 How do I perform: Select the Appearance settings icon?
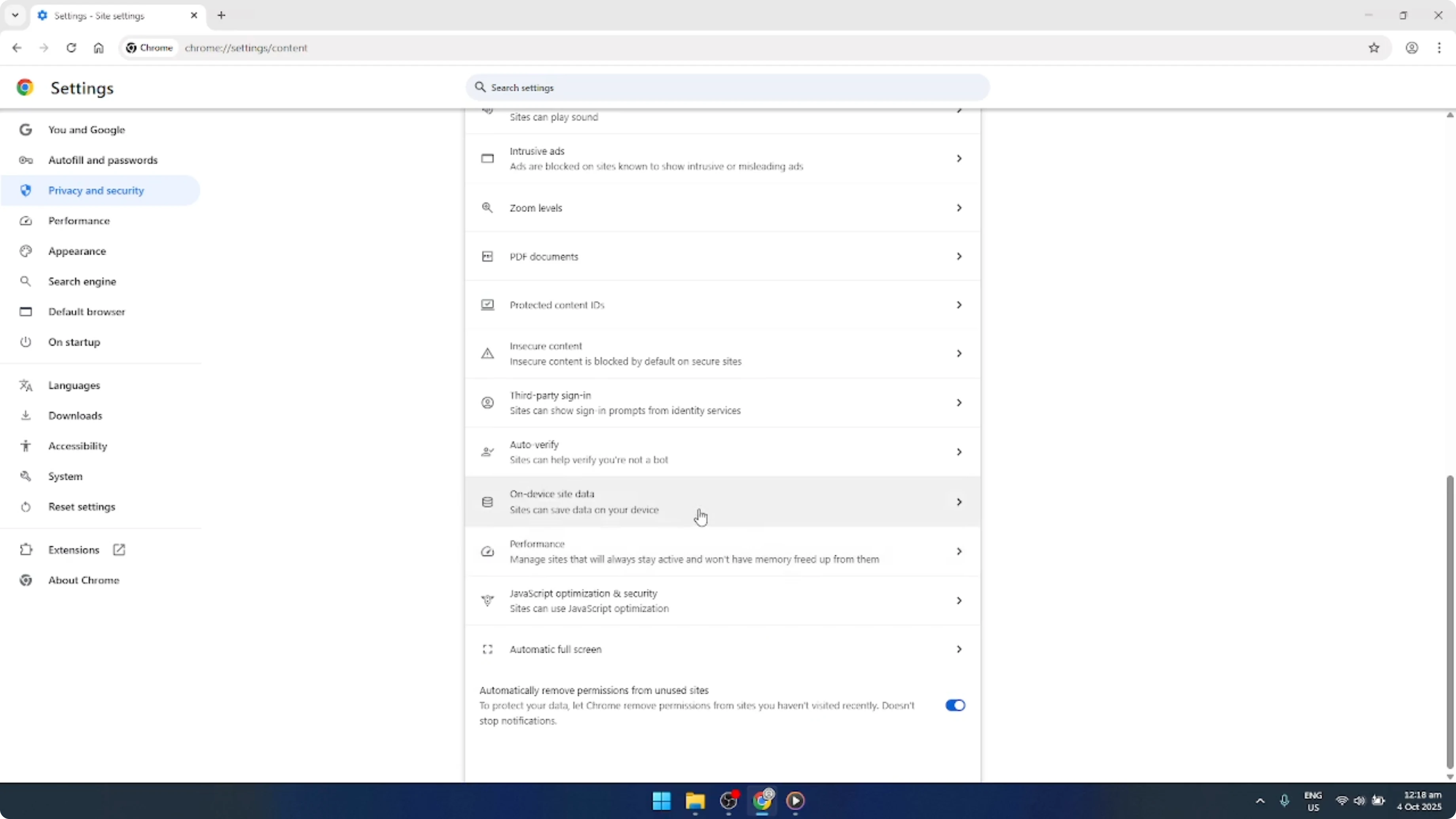[25, 251]
